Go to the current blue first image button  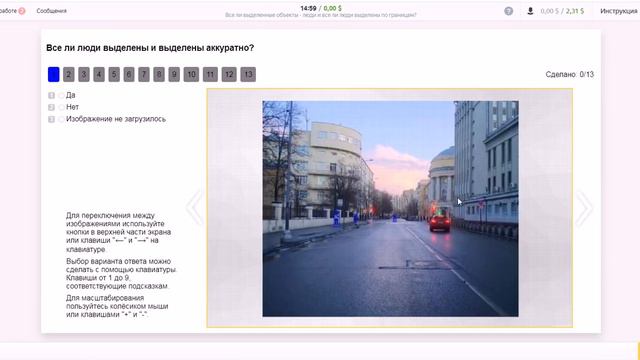pos(53,74)
